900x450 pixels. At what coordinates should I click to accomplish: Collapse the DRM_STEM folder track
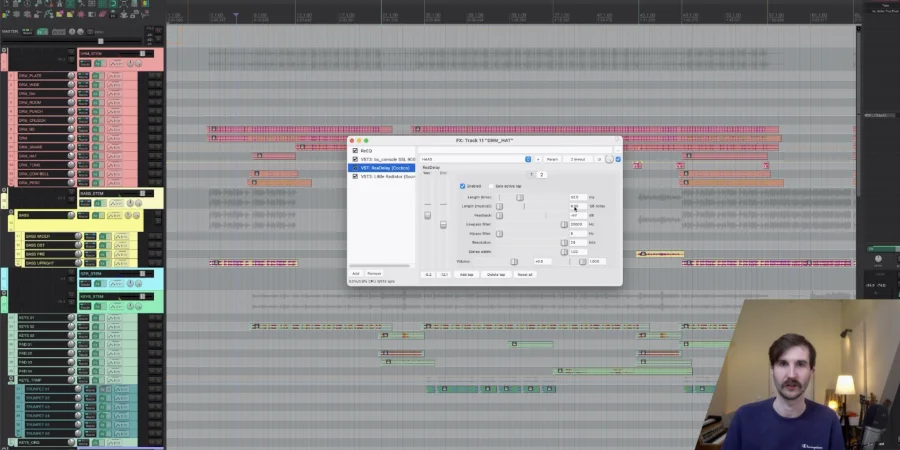click(4, 50)
